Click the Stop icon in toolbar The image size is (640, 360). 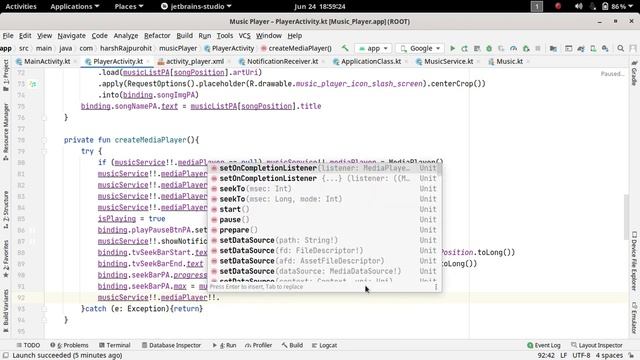538,48
